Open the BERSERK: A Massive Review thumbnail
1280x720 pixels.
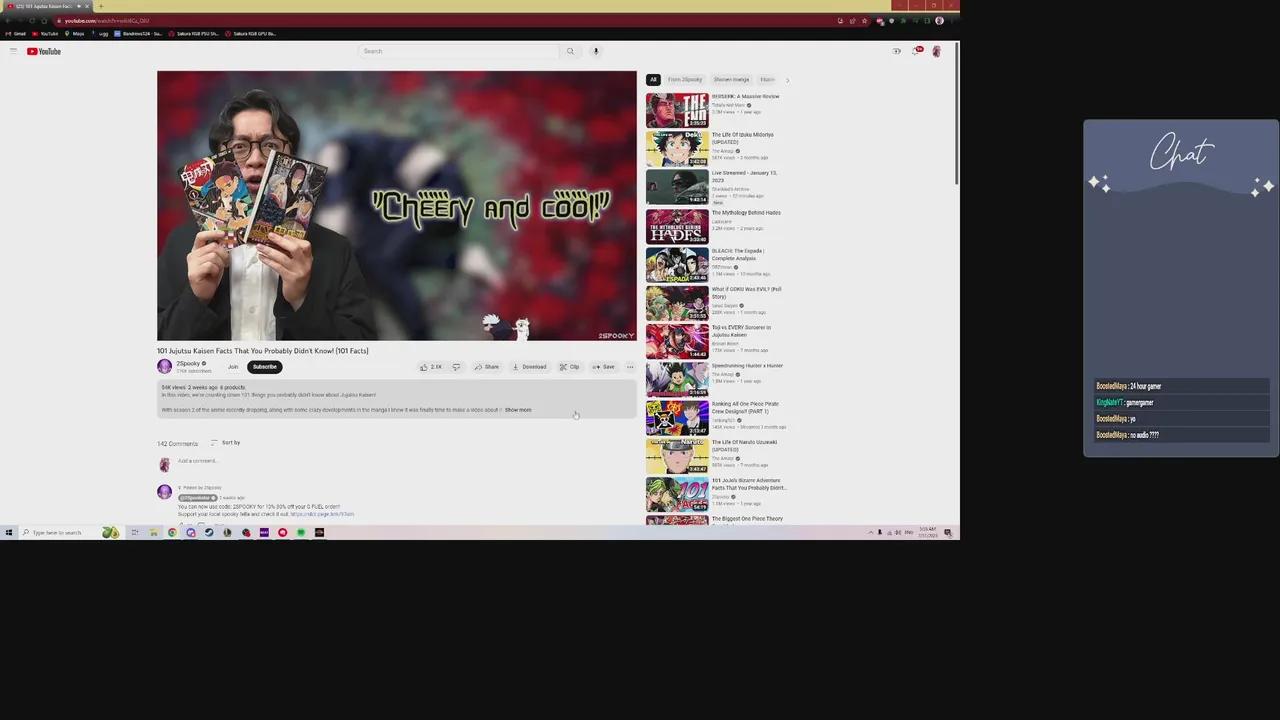677,111
